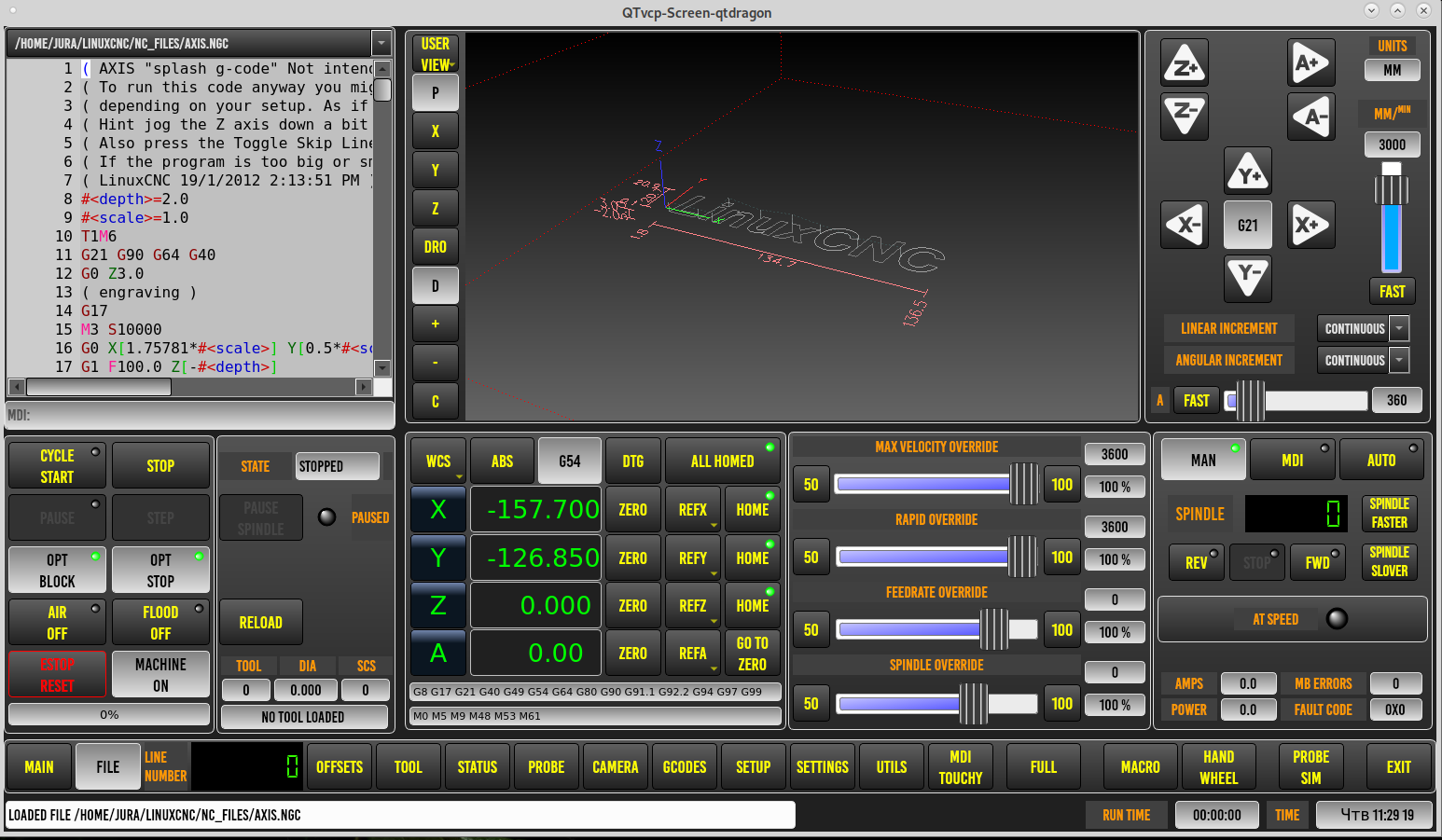Select the Z axis DRO label
1442x840 pixels.
tap(438, 605)
